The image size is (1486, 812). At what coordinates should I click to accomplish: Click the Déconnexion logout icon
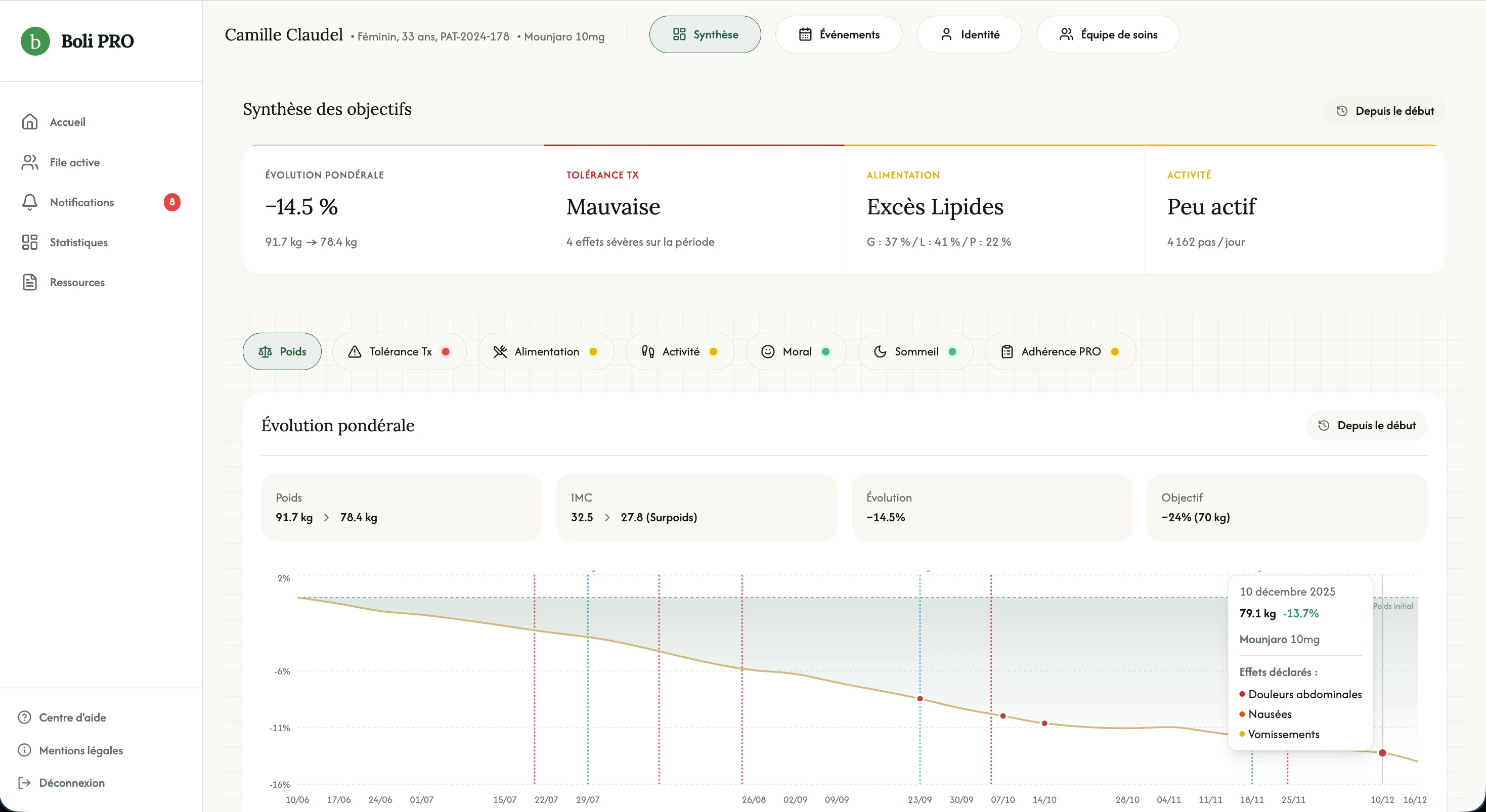[x=24, y=783]
